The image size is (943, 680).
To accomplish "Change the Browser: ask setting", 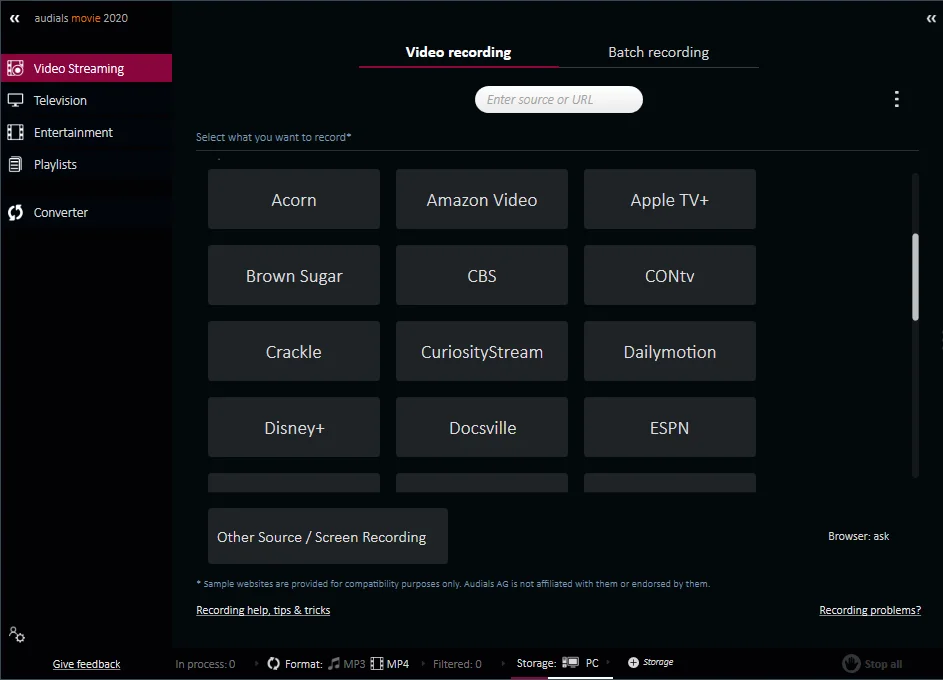I will (x=858, y=536).
